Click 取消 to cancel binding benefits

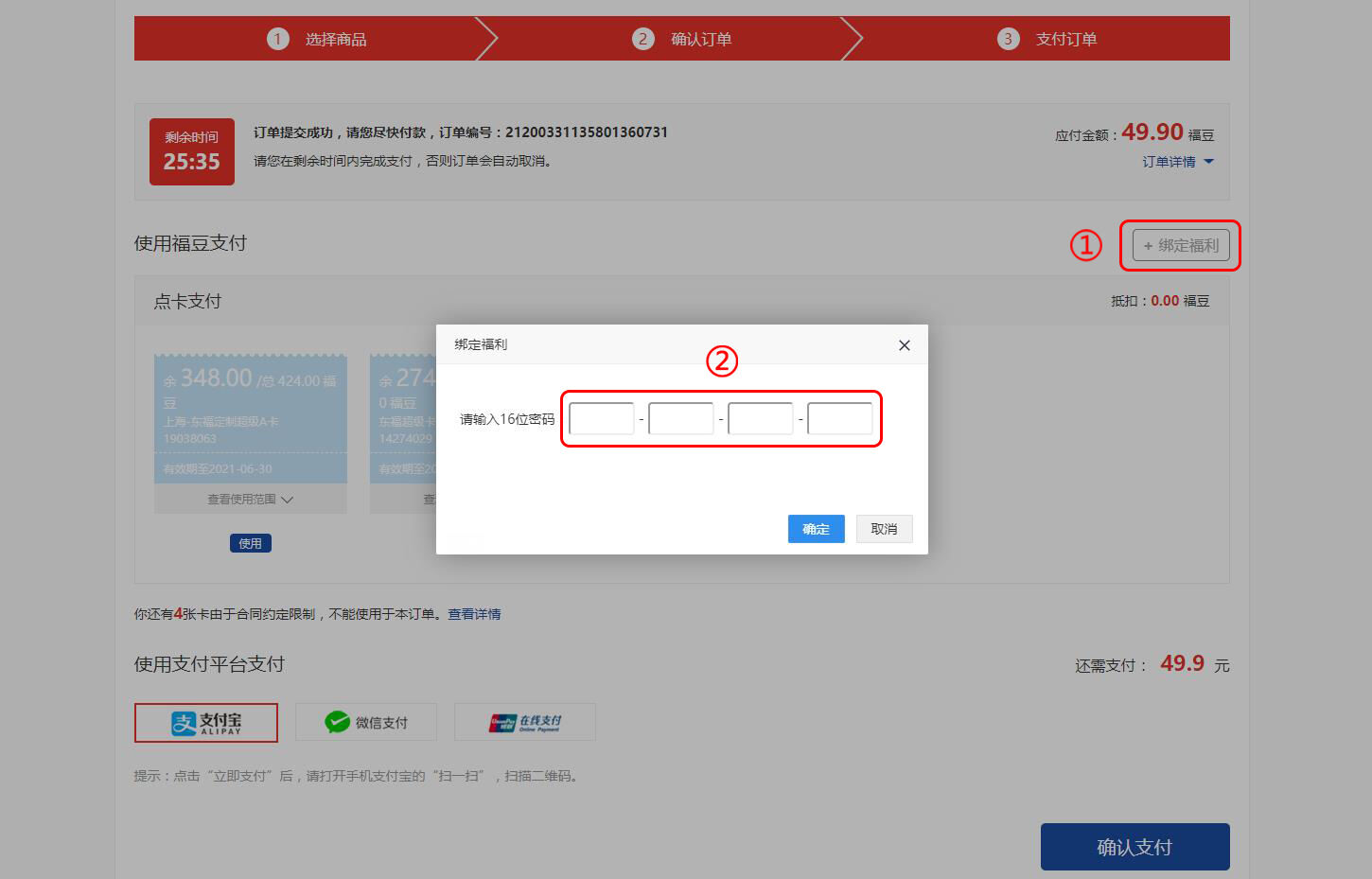(x=884, y=529)
